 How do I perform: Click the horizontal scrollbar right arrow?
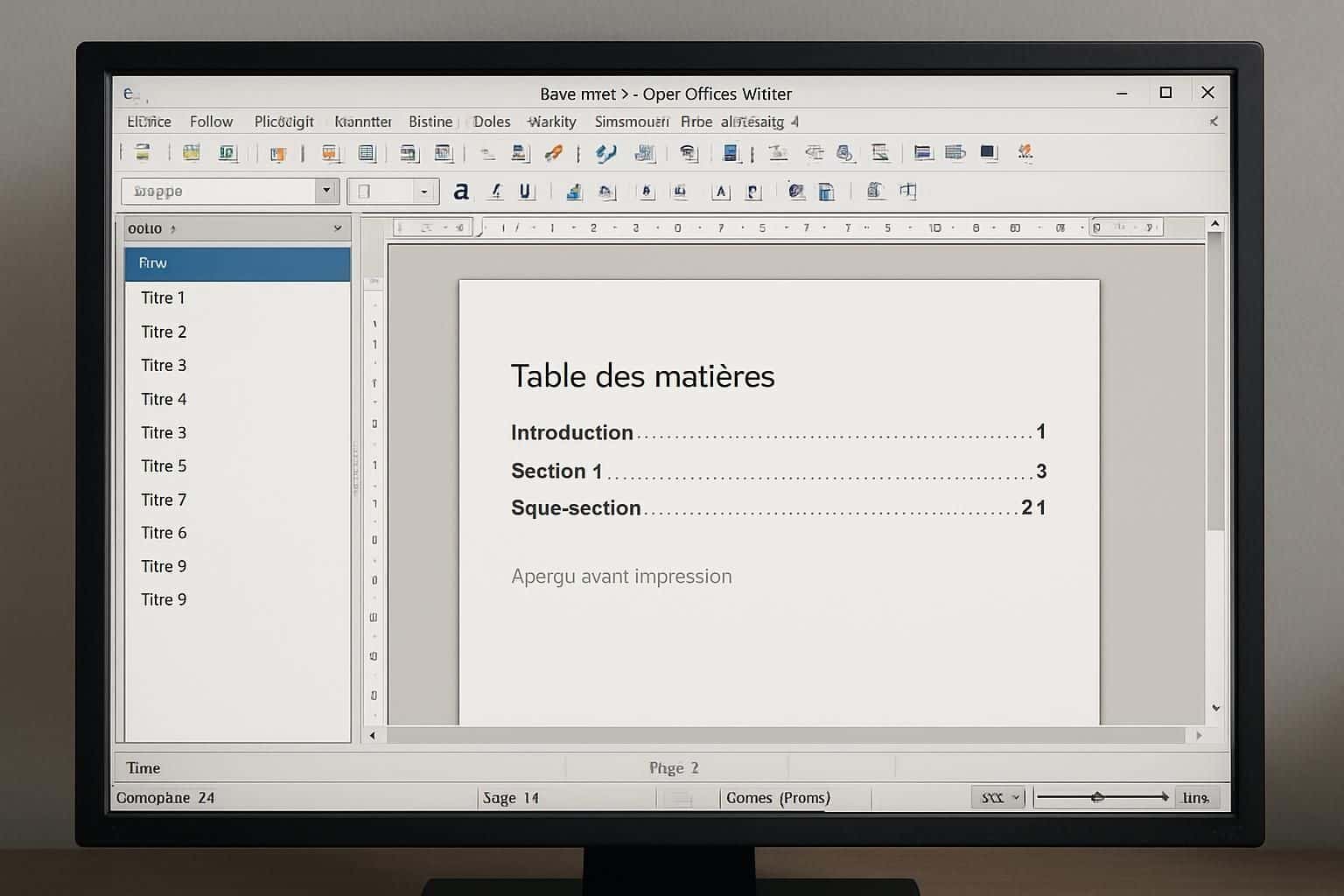point(1199,735)
